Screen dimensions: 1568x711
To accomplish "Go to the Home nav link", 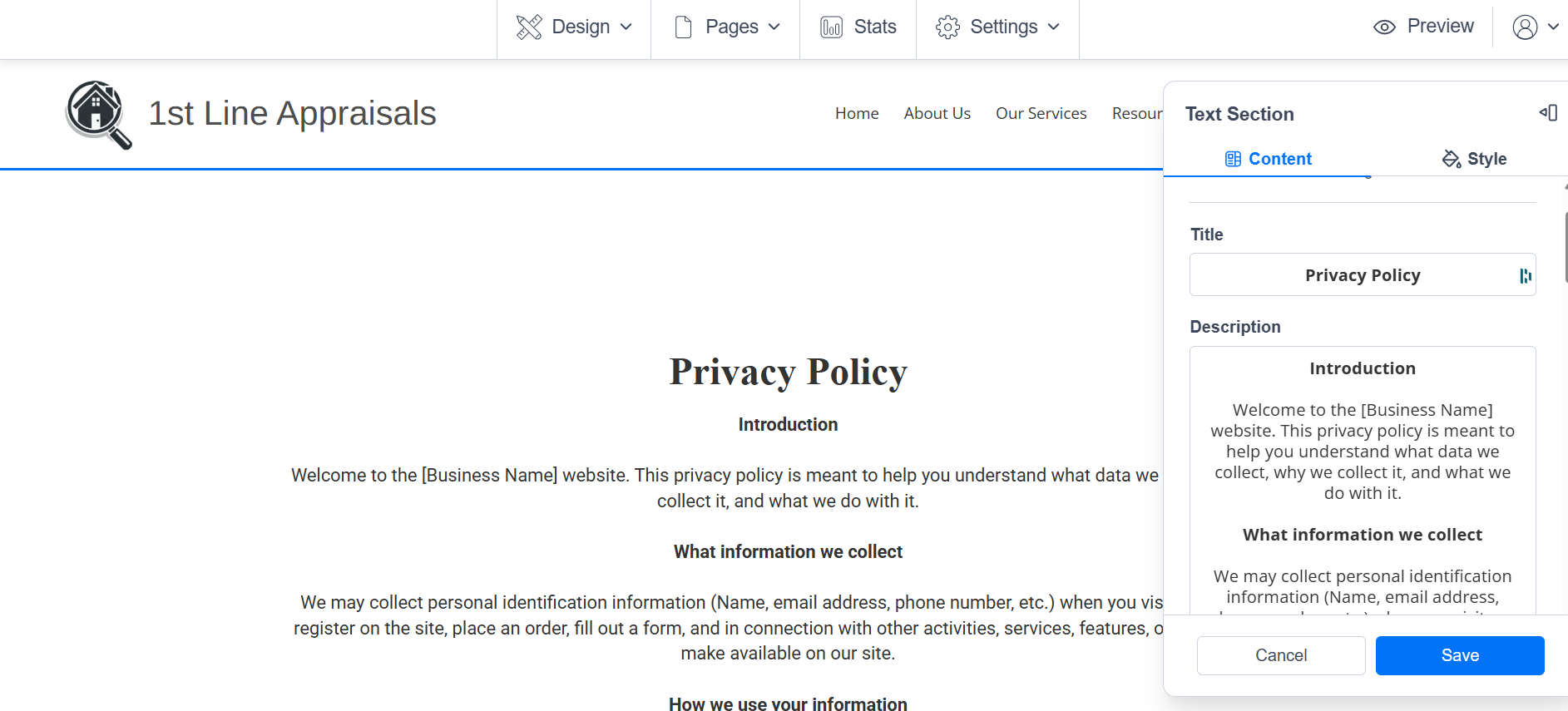I will click(x=857, y=114).
